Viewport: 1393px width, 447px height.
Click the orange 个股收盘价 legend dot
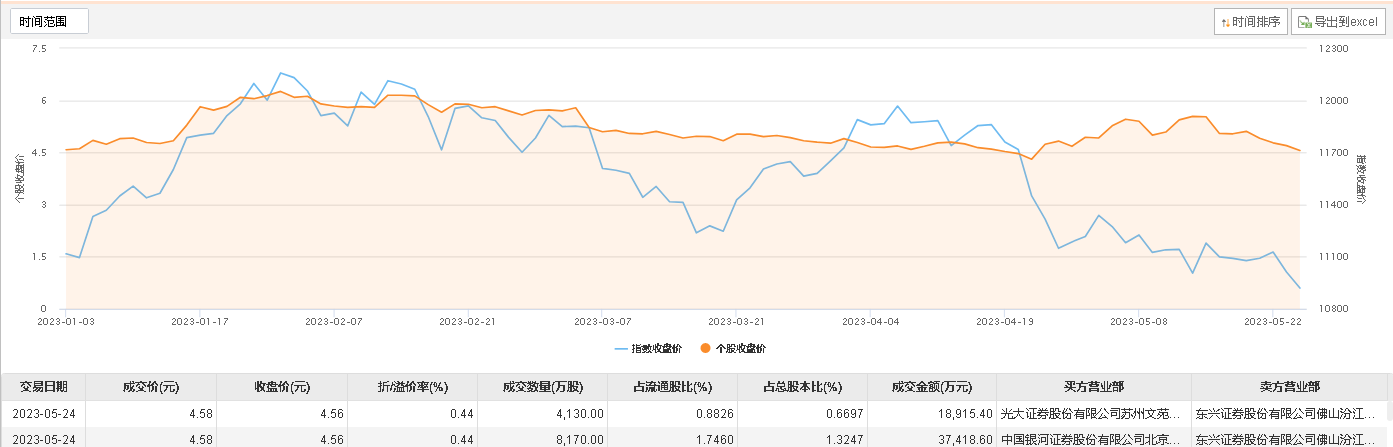point(705,348)
